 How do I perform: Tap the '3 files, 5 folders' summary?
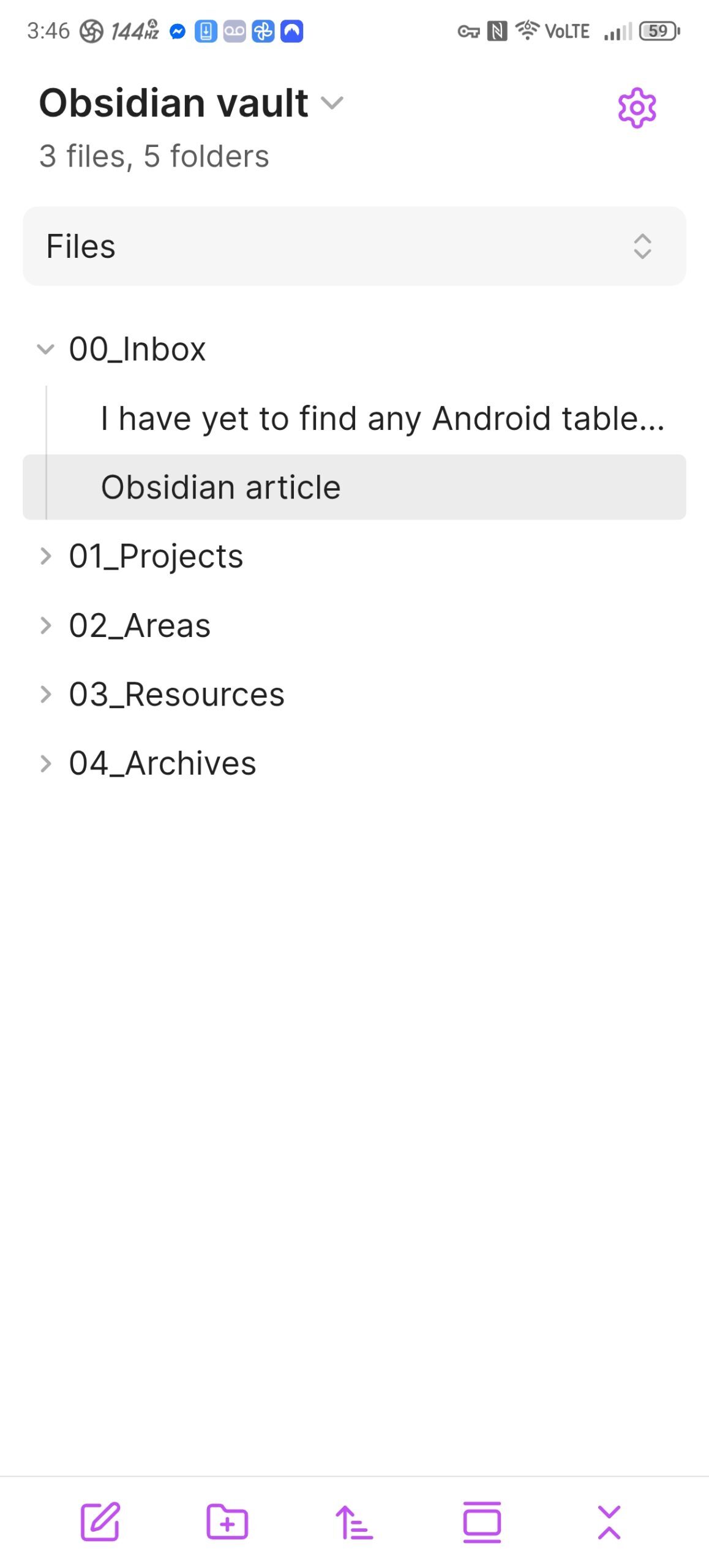point(154,156)
